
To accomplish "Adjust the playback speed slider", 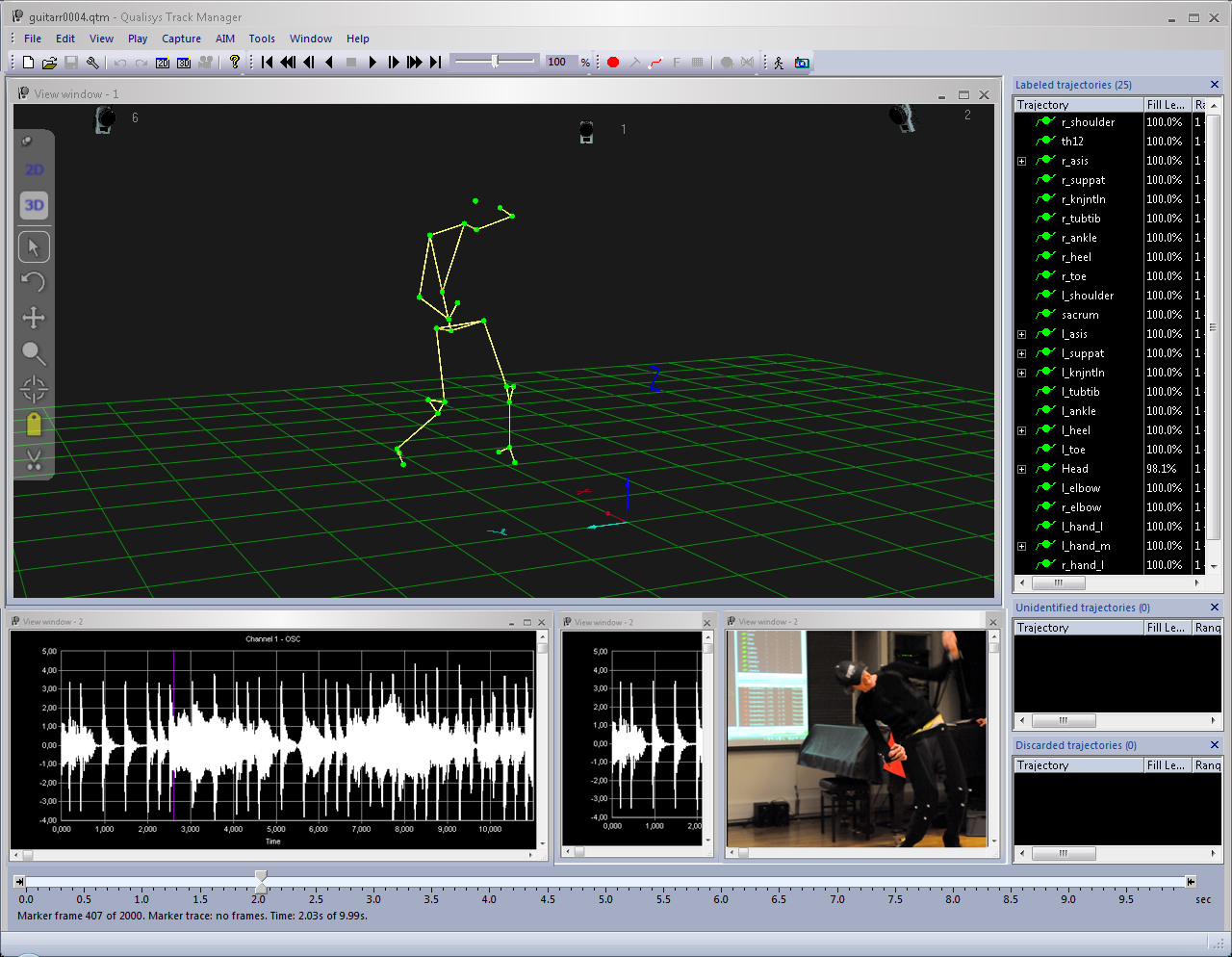I will [495, 62].
